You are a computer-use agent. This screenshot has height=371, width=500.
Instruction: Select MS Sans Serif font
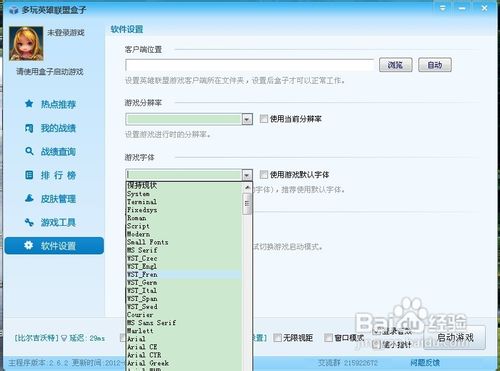184,323
